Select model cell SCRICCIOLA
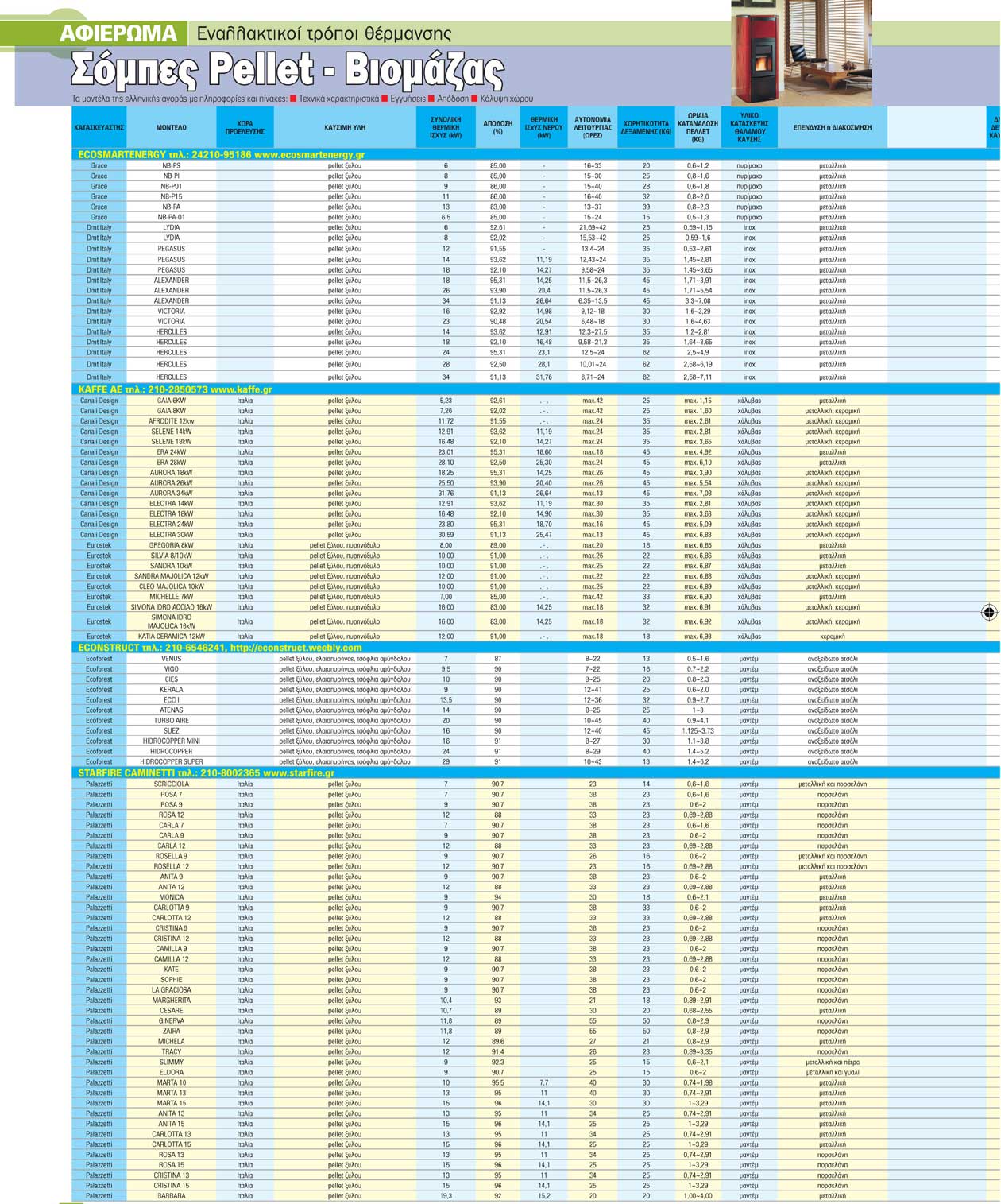1001x1204 pixels. 171,784
